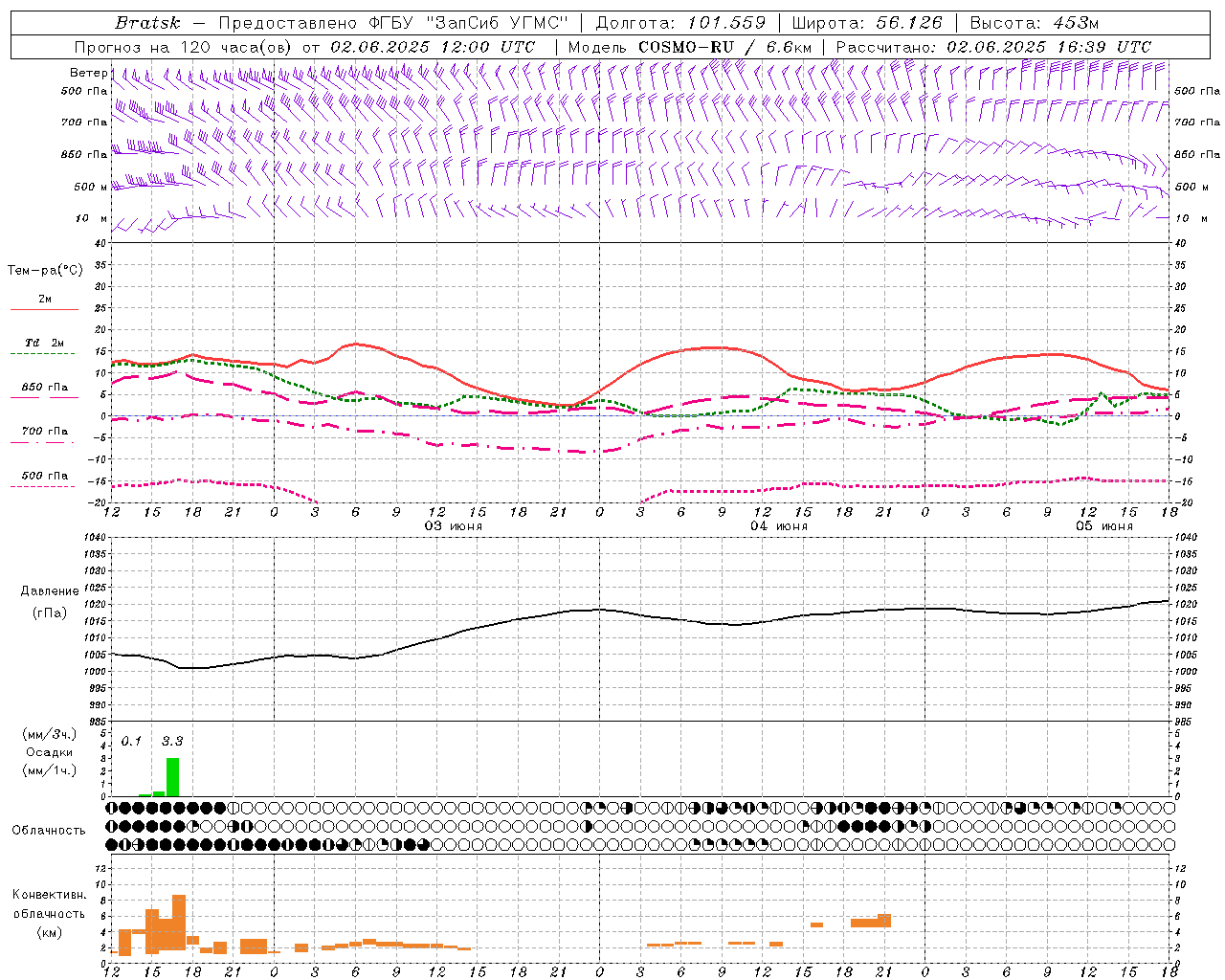Click the Высота: 453м elevation value
Image resolution: width=1225 pixels, height=980 pixels.
pos(1034,23)
